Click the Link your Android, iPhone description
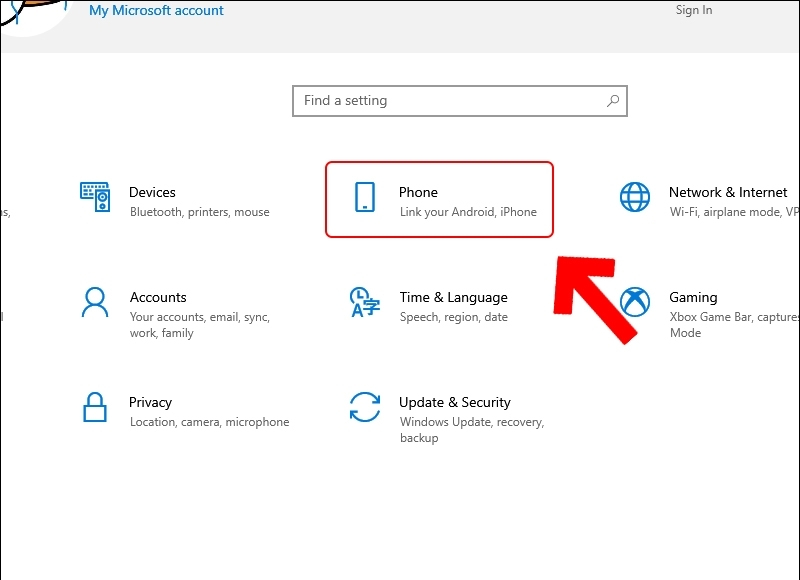This screenshot has height=580, width=800. 468,212
